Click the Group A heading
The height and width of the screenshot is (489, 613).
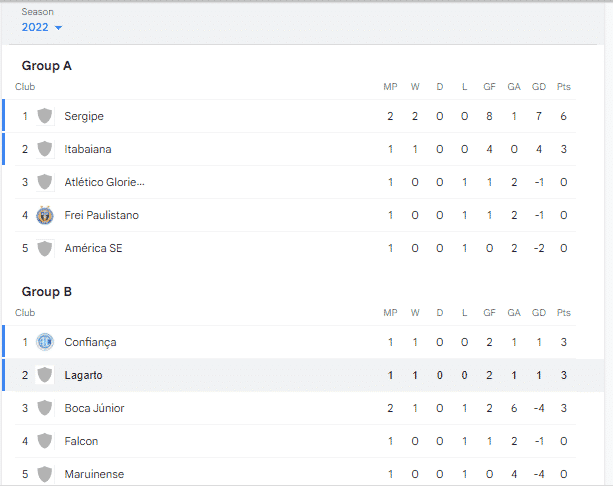[47, 66]
